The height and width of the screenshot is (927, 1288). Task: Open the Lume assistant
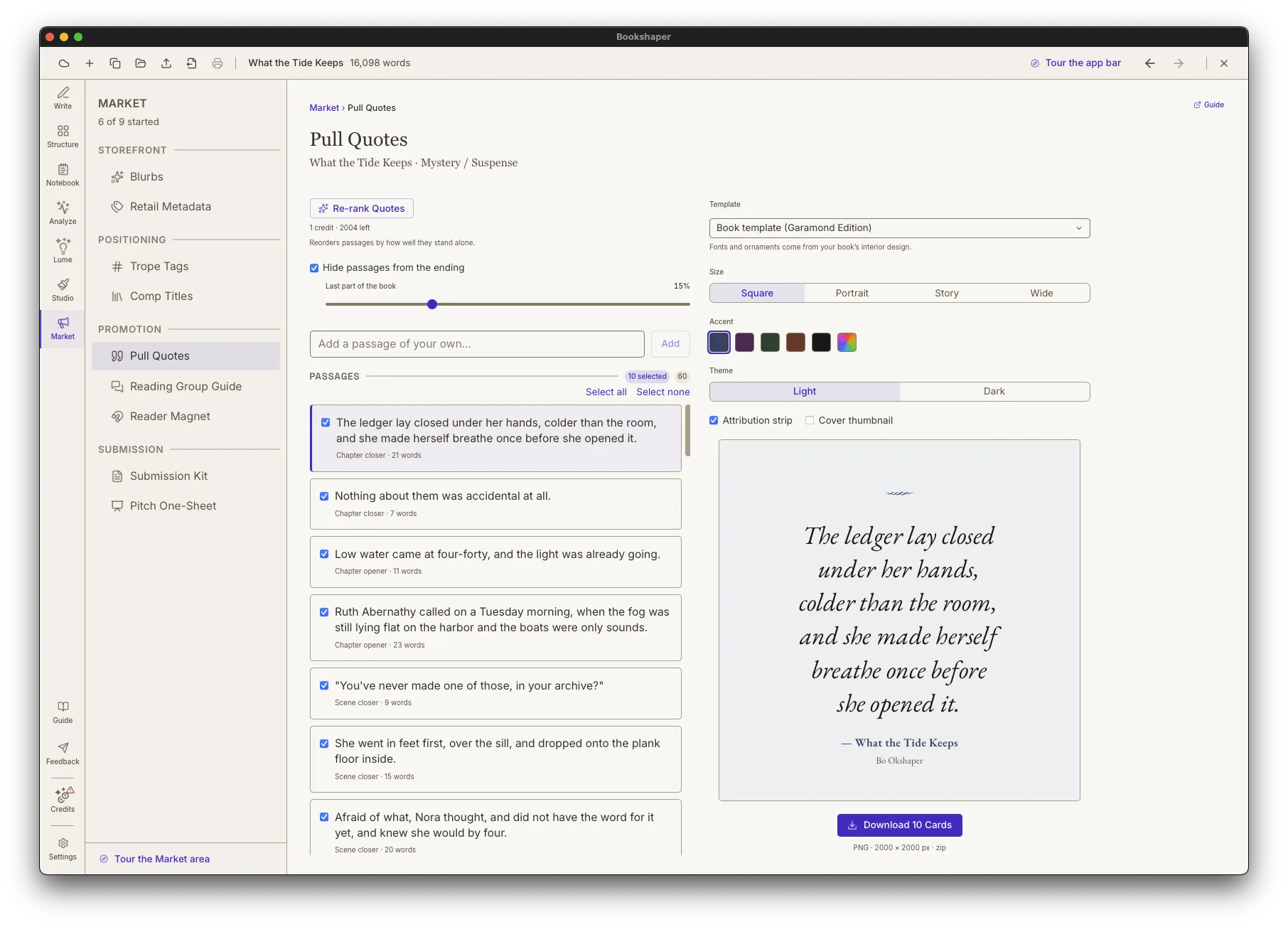tap(63, 252)
